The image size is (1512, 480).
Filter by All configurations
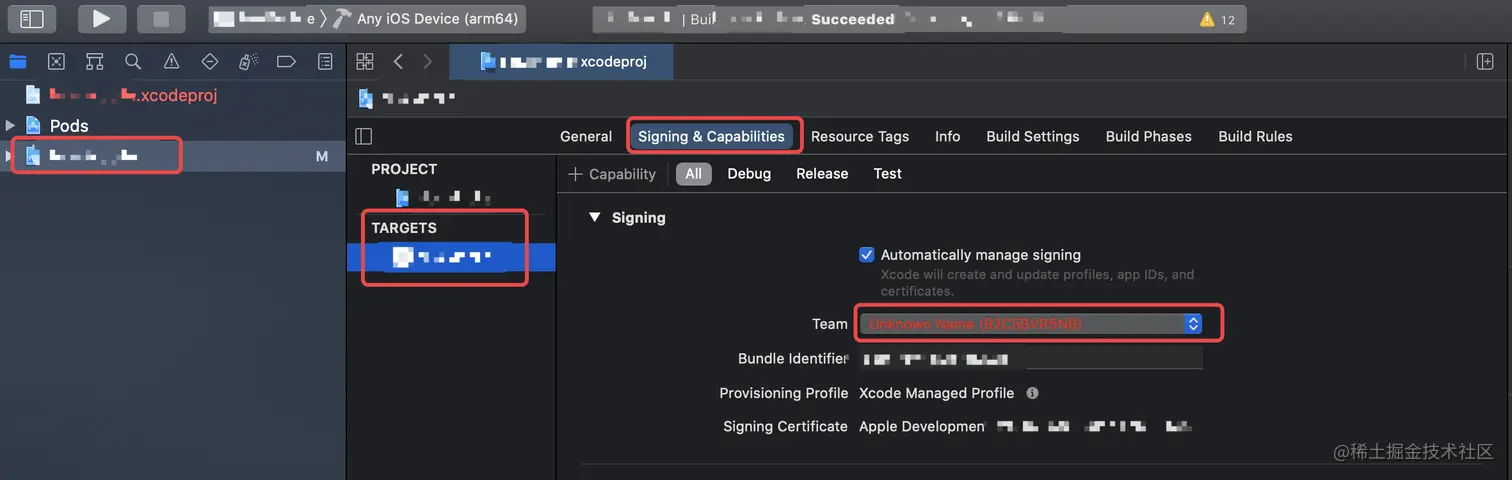(693, 174)
